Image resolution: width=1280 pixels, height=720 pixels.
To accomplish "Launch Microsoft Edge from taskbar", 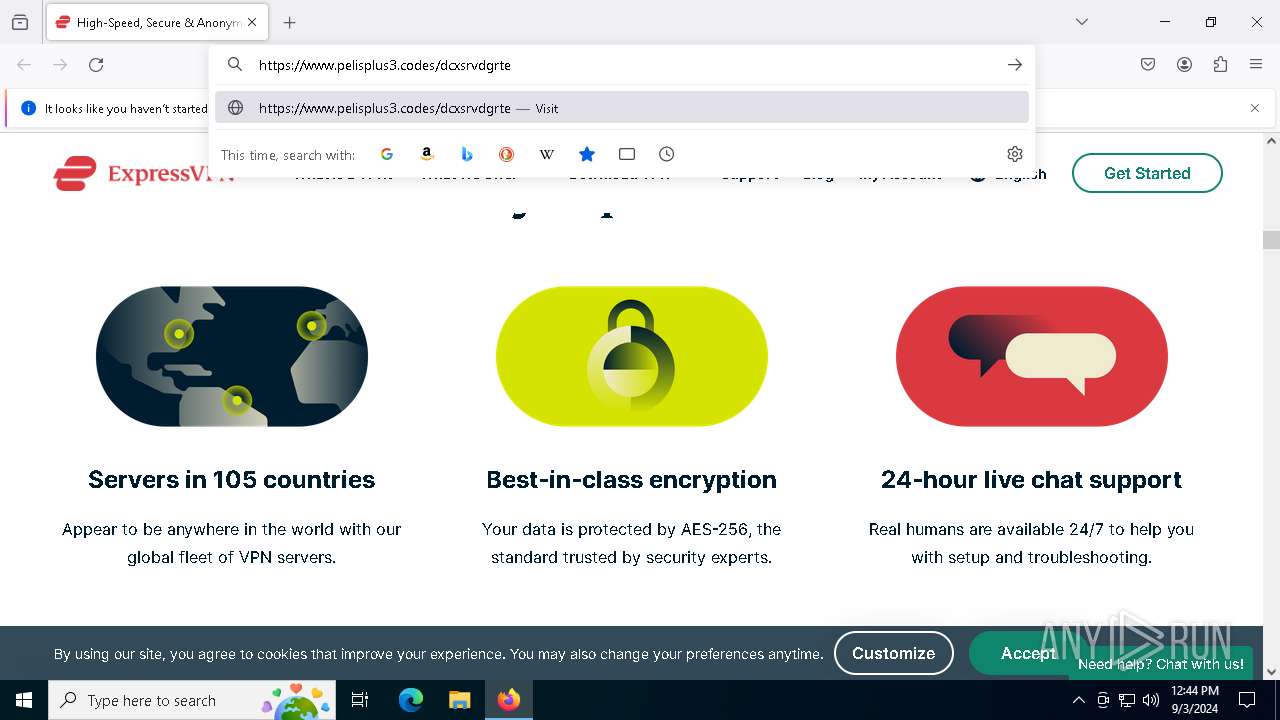I will (411, 700).
